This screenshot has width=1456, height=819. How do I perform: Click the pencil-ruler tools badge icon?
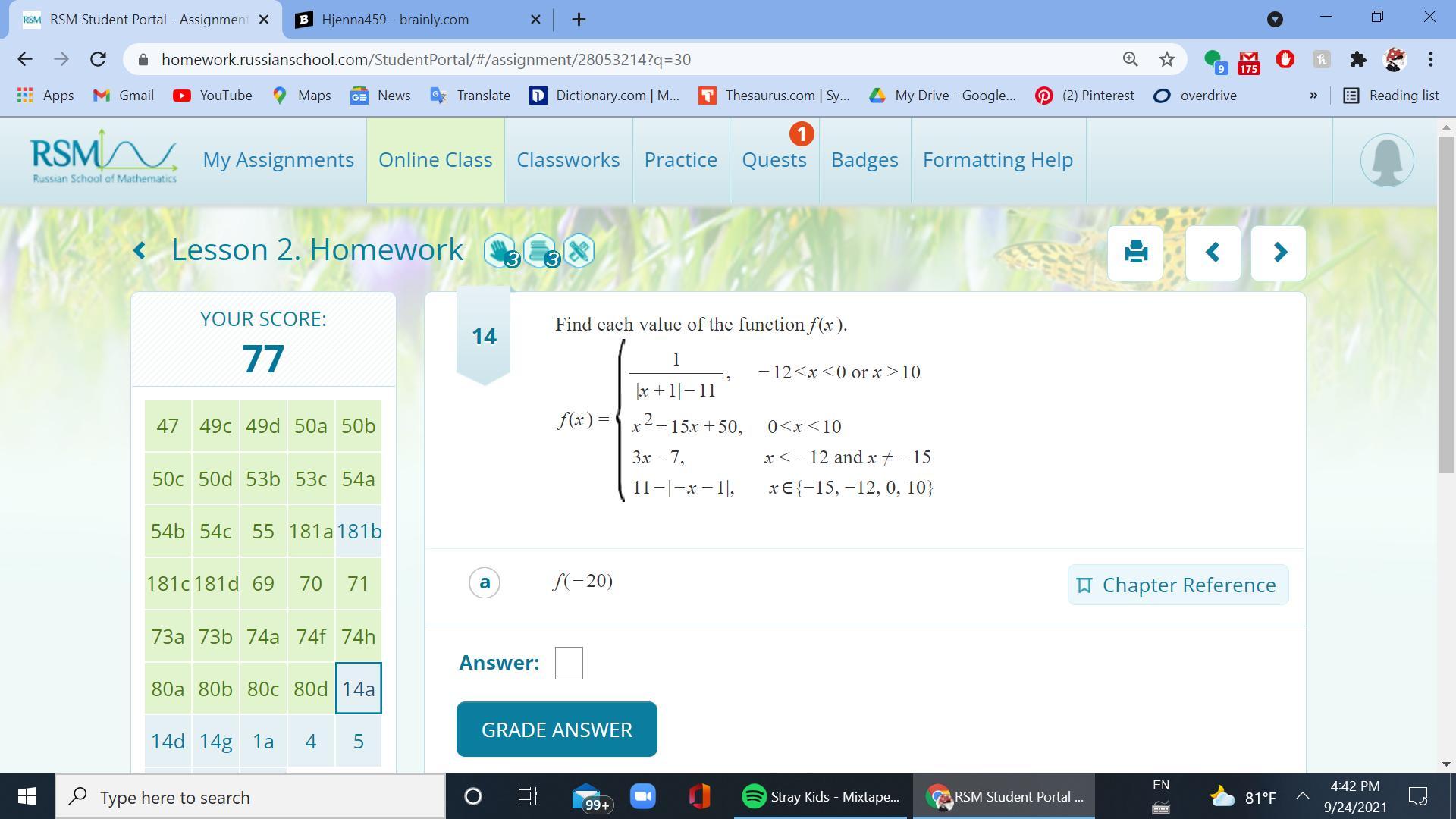(x=579, y=251)
